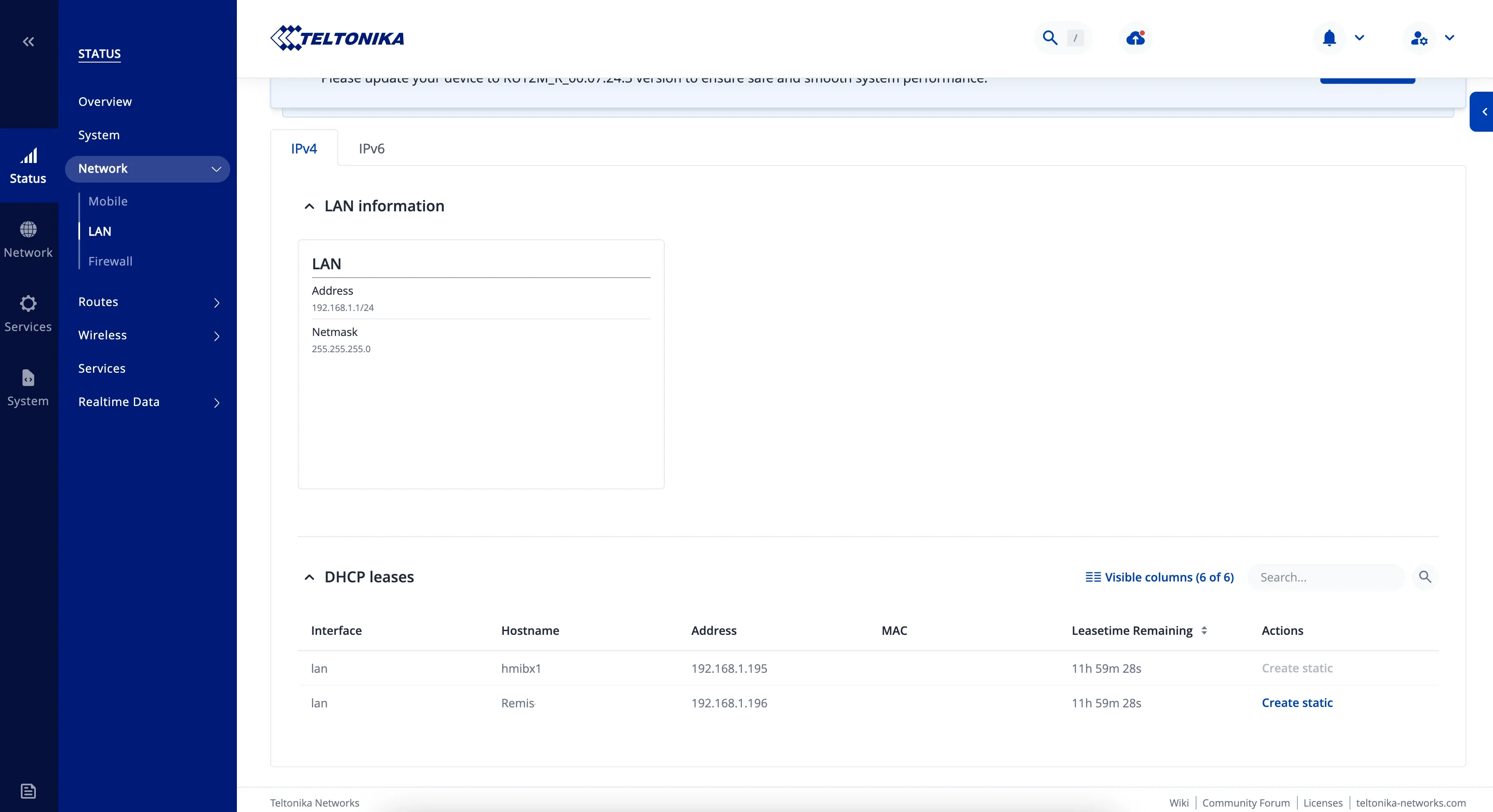The width and height of the screenshot is (1493, 812).
Task: Open the Wiki footer link
Action: pyautogui.click(x=1179, y=803)
